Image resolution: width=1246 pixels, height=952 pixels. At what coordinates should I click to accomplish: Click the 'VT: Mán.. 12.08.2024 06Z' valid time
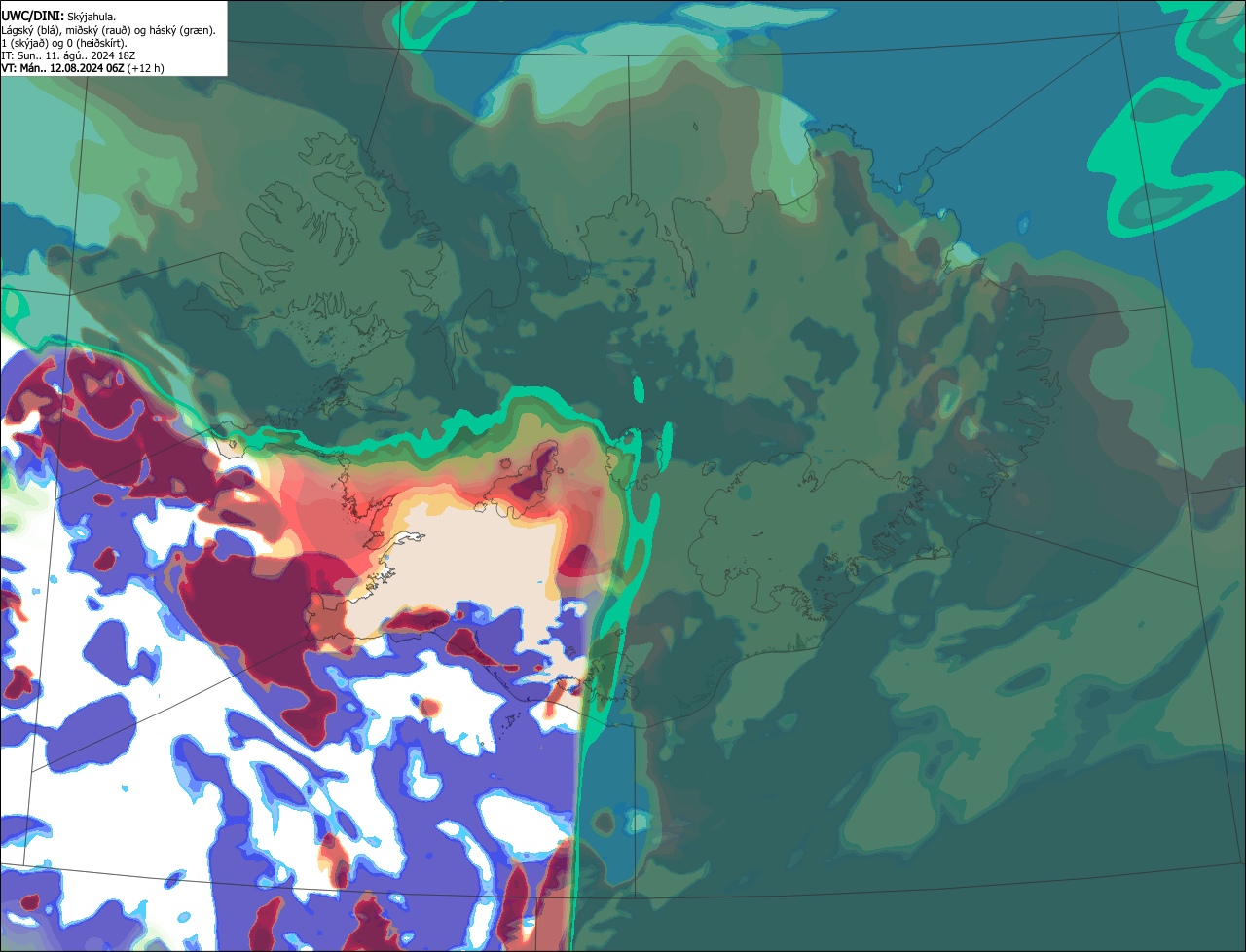pos(62,68)
